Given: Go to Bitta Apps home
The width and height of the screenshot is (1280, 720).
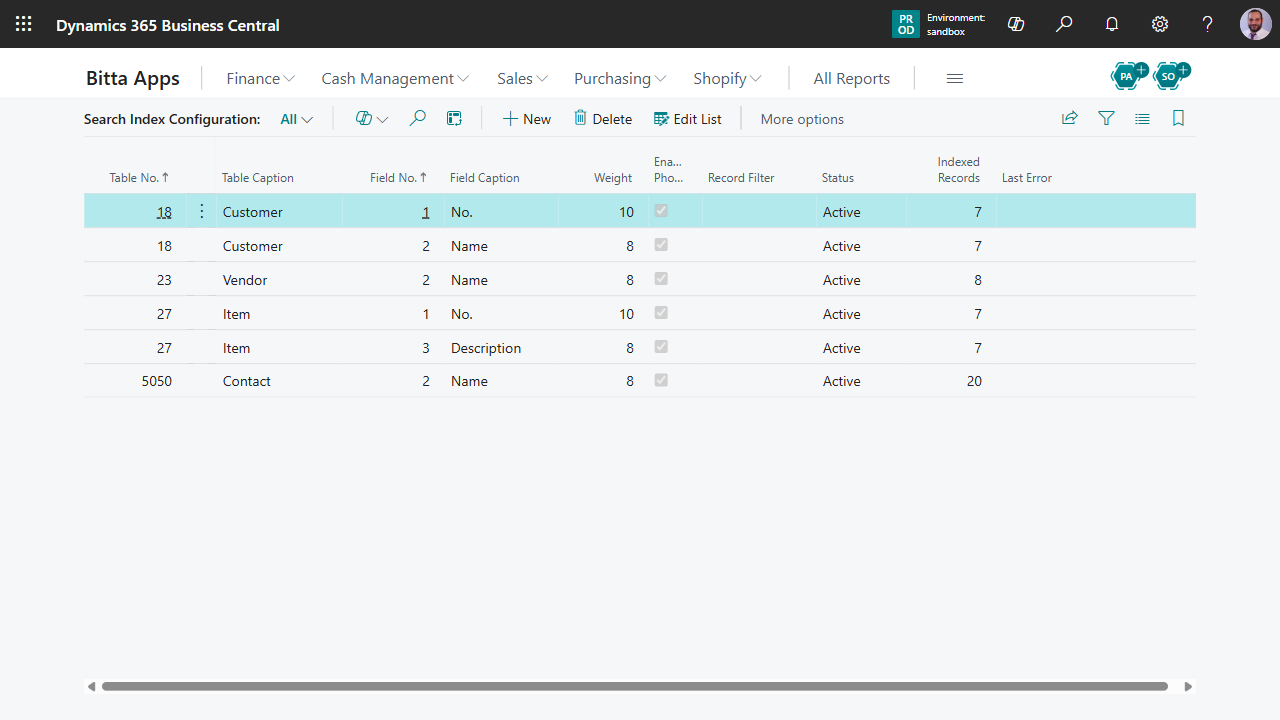Looking at the screenshot, I should (x=133, y=78).
